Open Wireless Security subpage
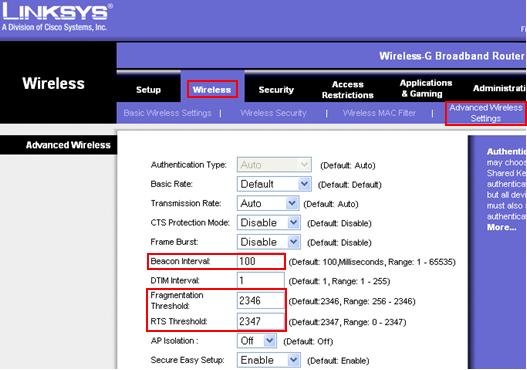 click(273, 113)
